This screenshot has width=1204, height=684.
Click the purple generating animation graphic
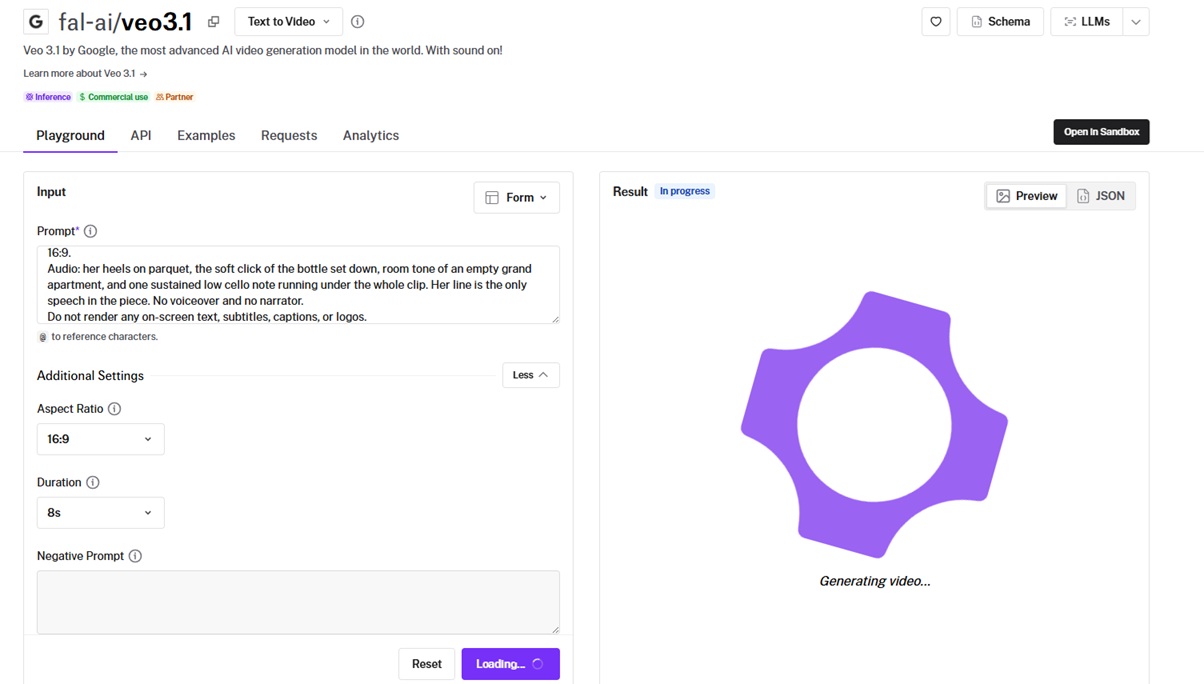coord(874,425)
